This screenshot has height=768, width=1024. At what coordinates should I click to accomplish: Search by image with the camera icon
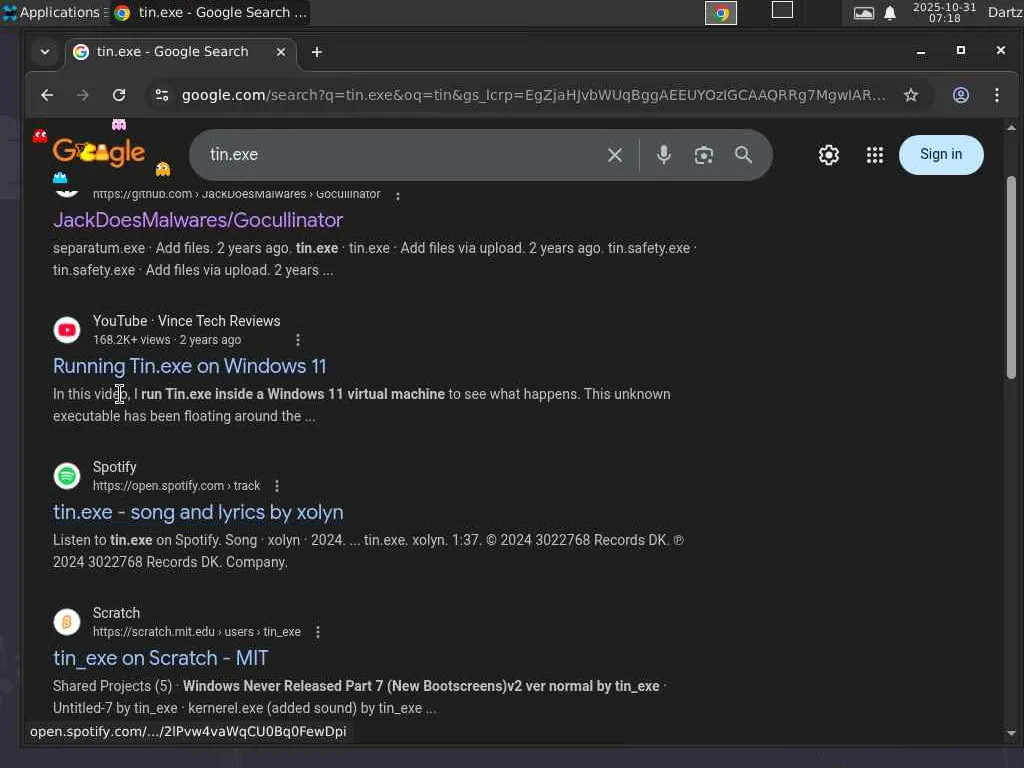tap(703, 155)
